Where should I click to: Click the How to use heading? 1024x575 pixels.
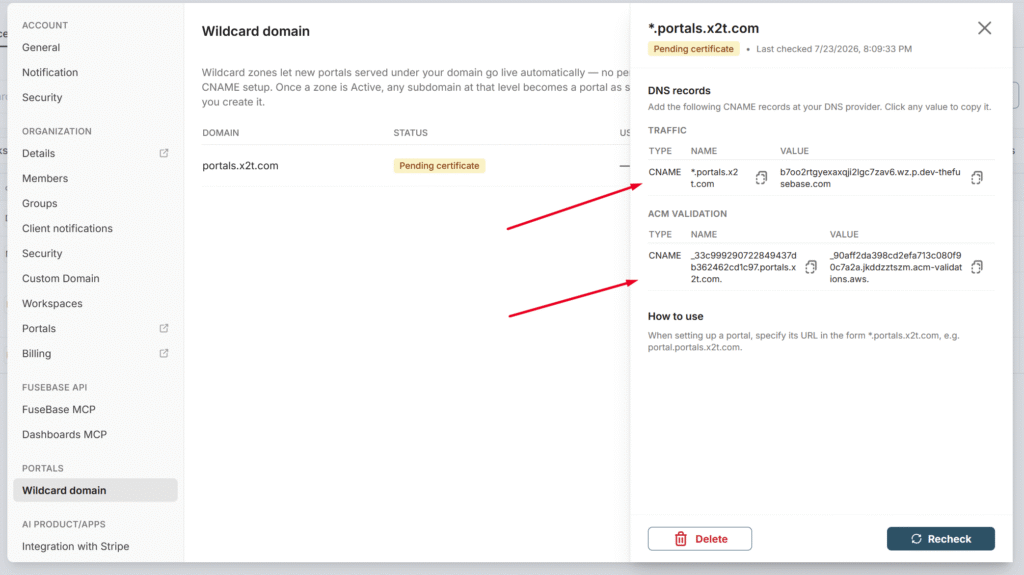tap(675, 316)
